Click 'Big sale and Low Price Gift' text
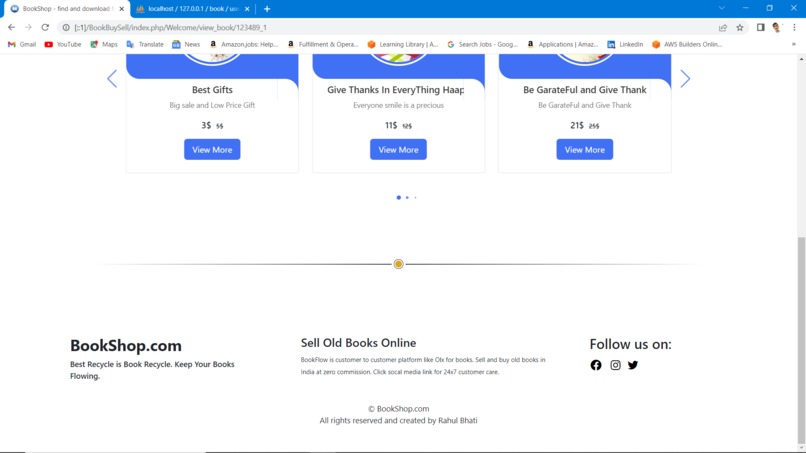Viewport: 806px width, 453px height. pos(212,105)
